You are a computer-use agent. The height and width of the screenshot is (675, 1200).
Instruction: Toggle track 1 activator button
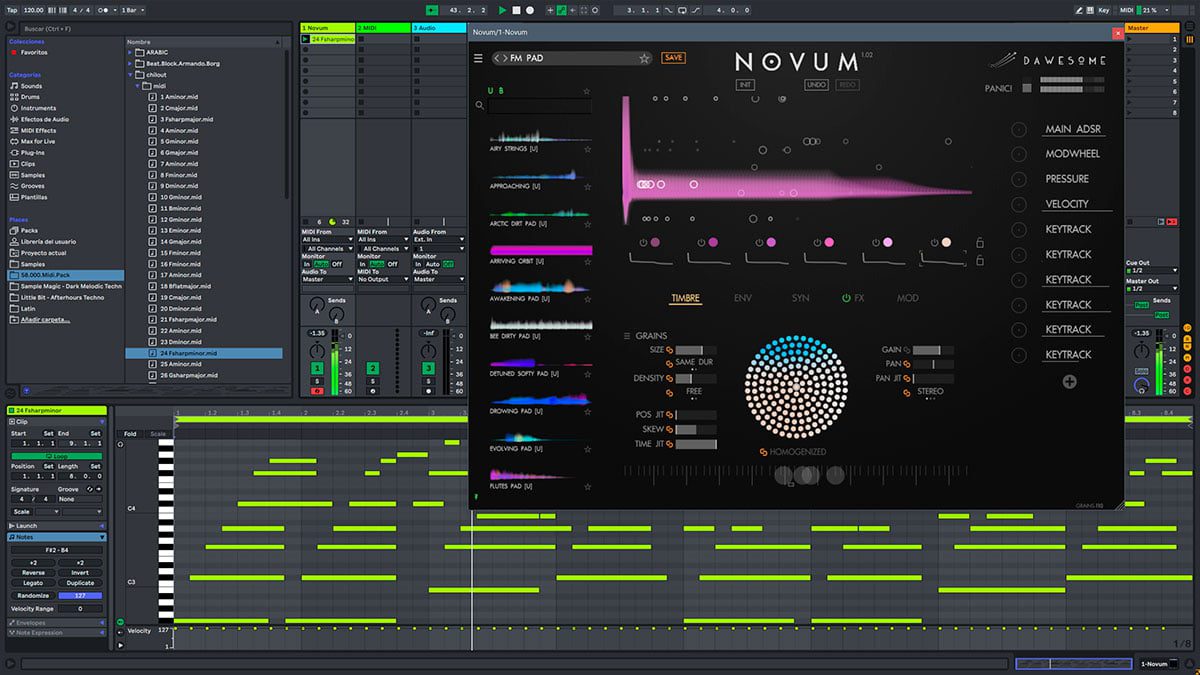tap(317, 369)
